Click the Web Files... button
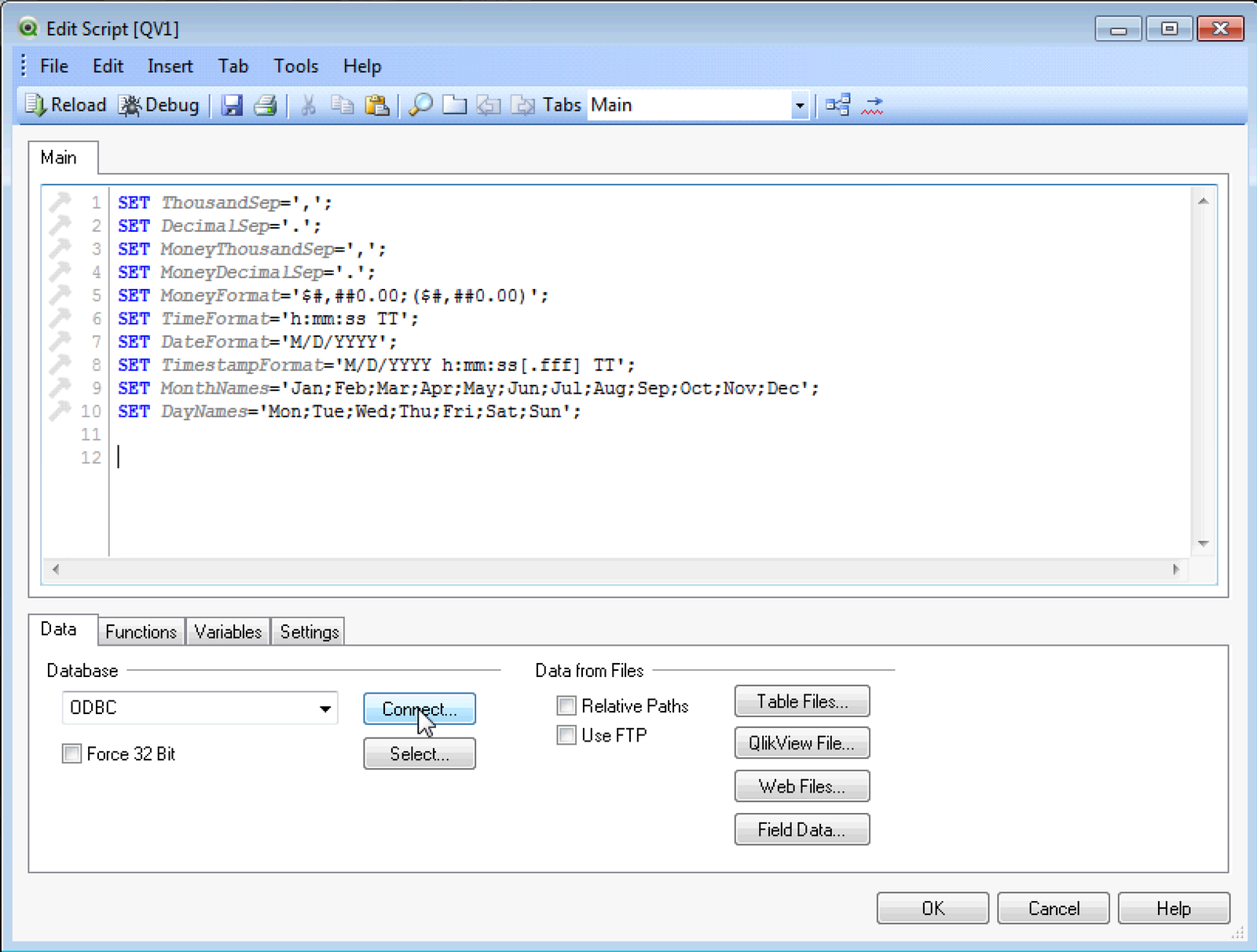Screen dimensions: 1257x952 (x=802, y=786)
